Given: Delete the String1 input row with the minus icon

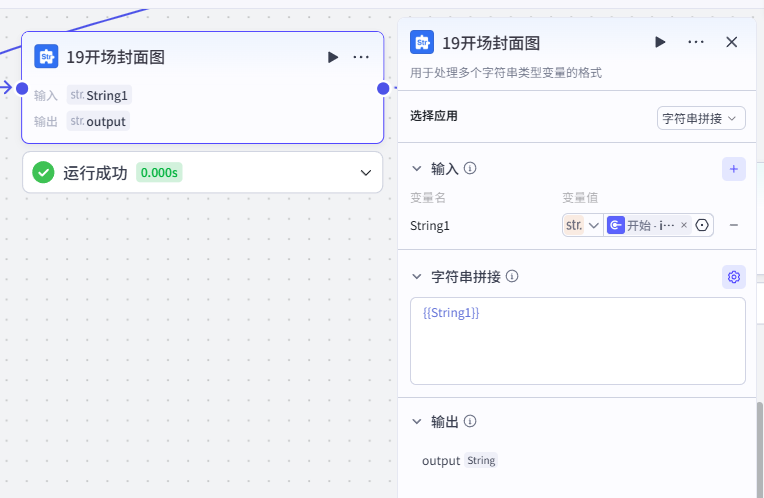Looking at the screenshot, I should tap(734, 225).
